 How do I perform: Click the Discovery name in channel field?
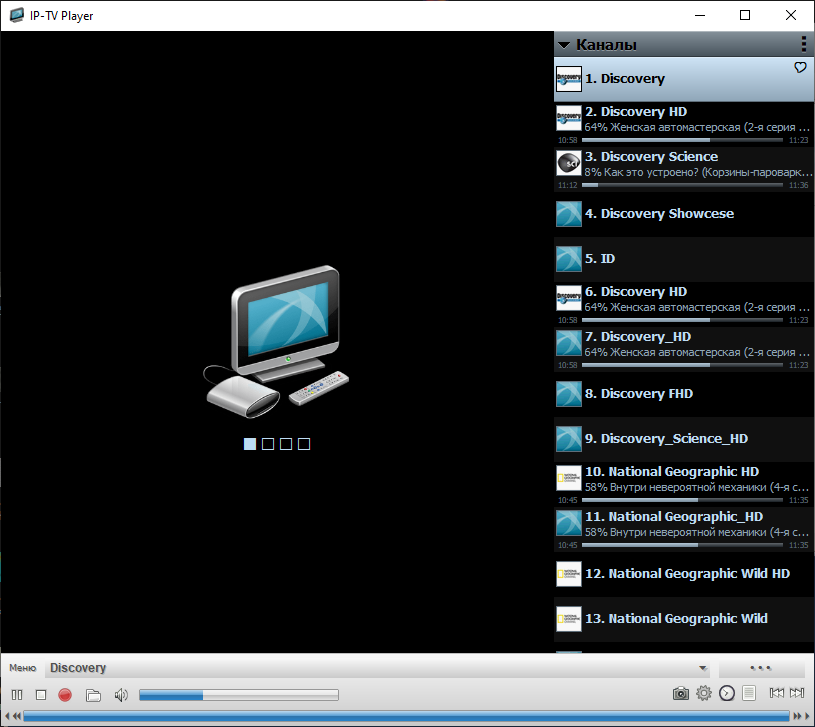tap(78, 668)
